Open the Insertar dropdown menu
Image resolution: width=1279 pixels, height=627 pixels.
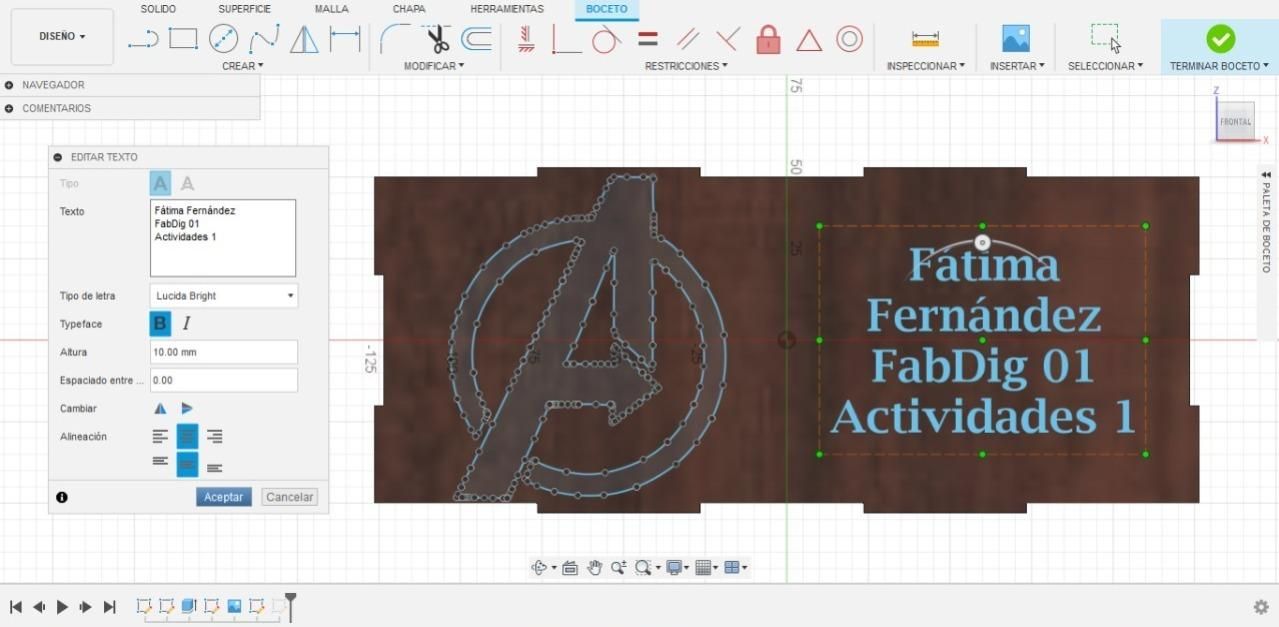tap(1017, 66)
